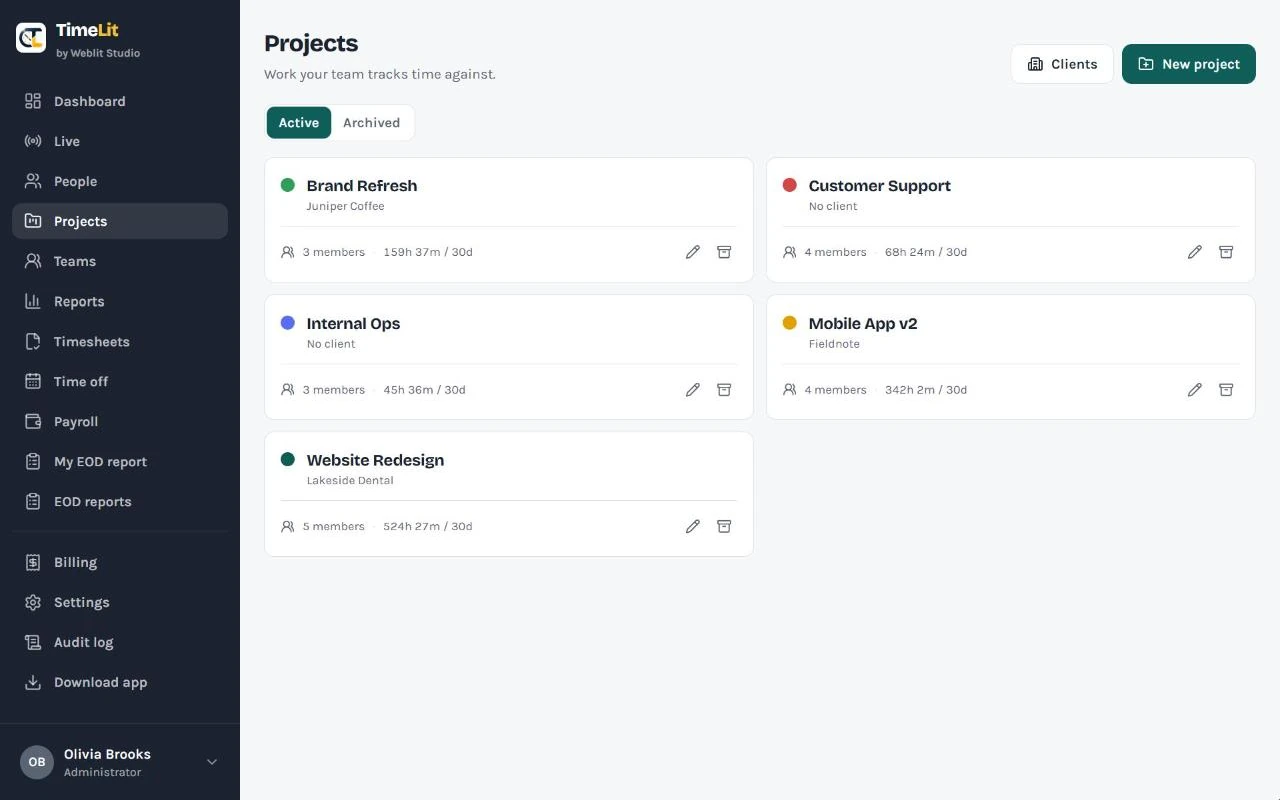Screen dimensions: 1280x800
Task: Click the green Brand Refresh color dot
Action: pos(288,185)
